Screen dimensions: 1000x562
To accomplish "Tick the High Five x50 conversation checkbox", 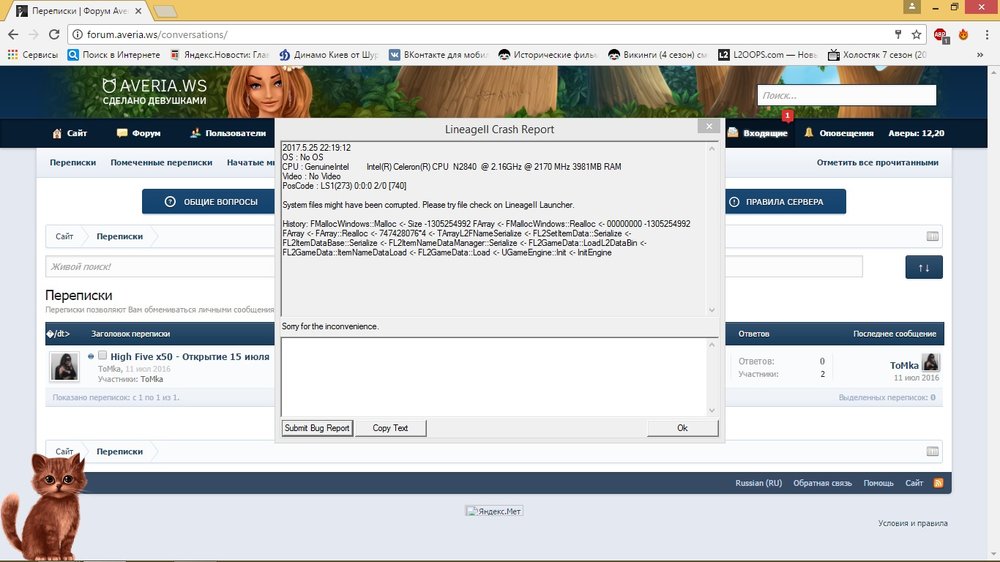I will click(x=102, y=356).
